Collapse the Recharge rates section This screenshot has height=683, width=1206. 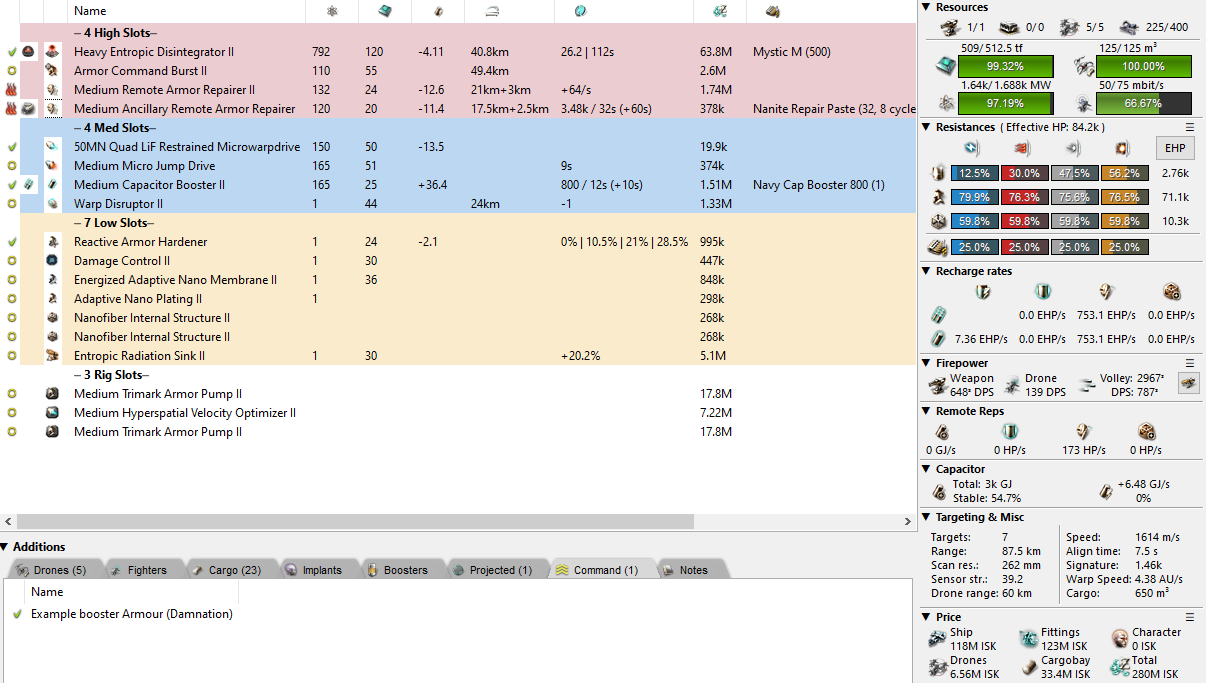926,271
